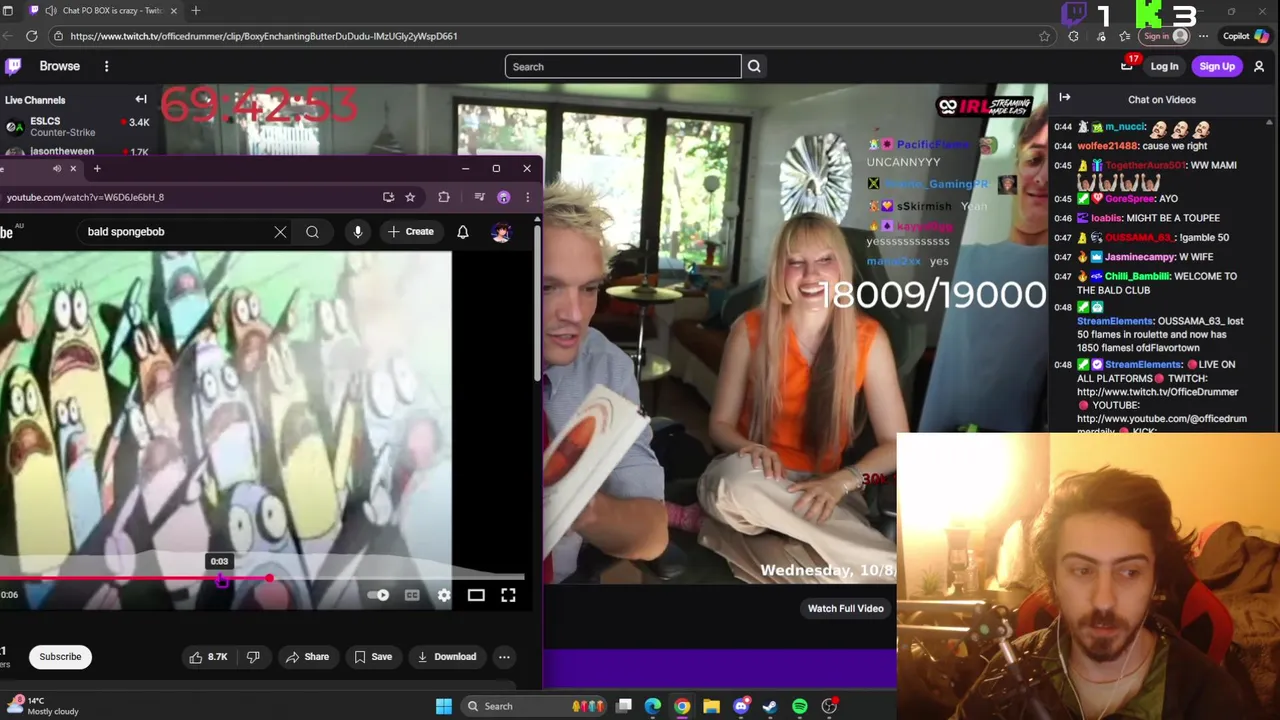The height and width of the screenshot is (720, 1280).
Task: Save the YouTube video to playlist
Action: point(372,657)
